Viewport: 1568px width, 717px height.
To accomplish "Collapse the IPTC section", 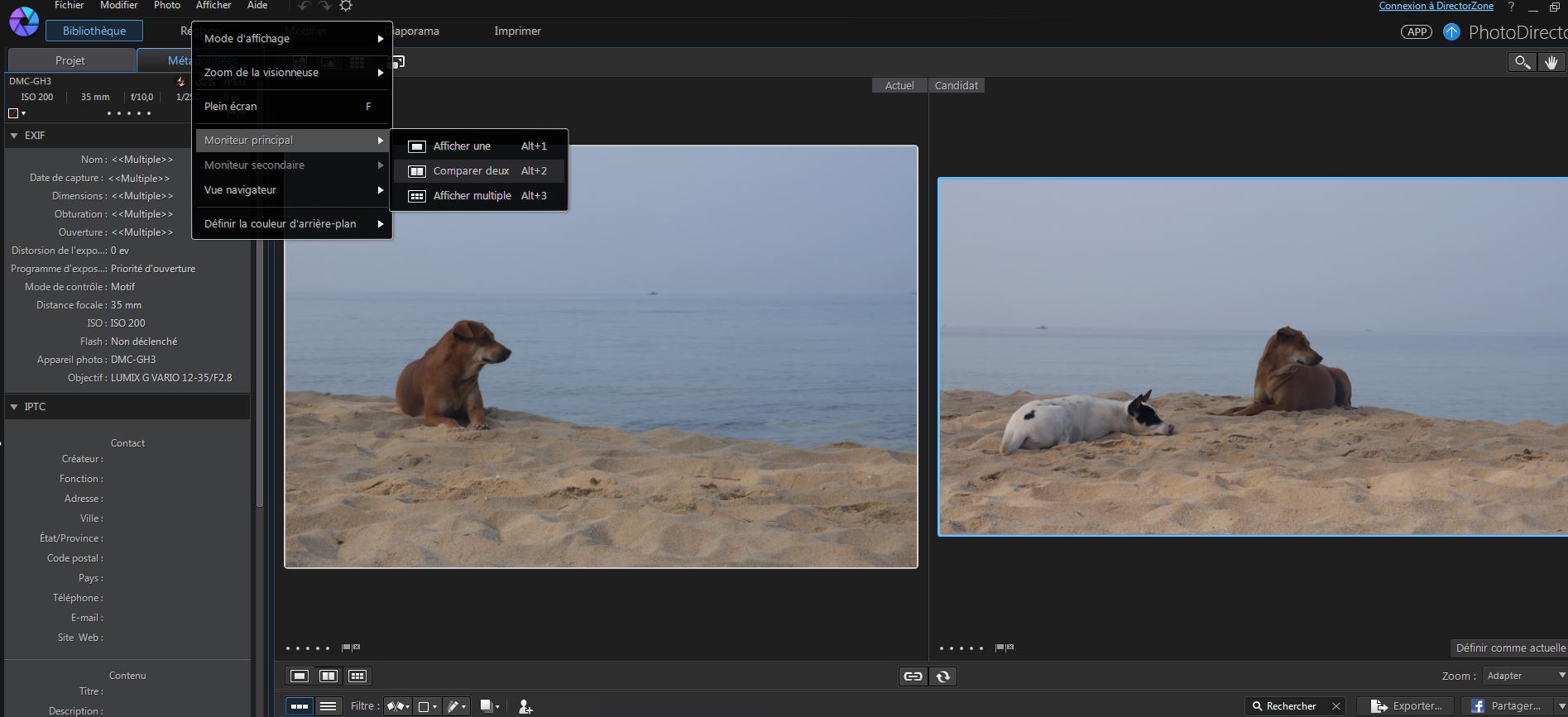I will click(14, 407).
